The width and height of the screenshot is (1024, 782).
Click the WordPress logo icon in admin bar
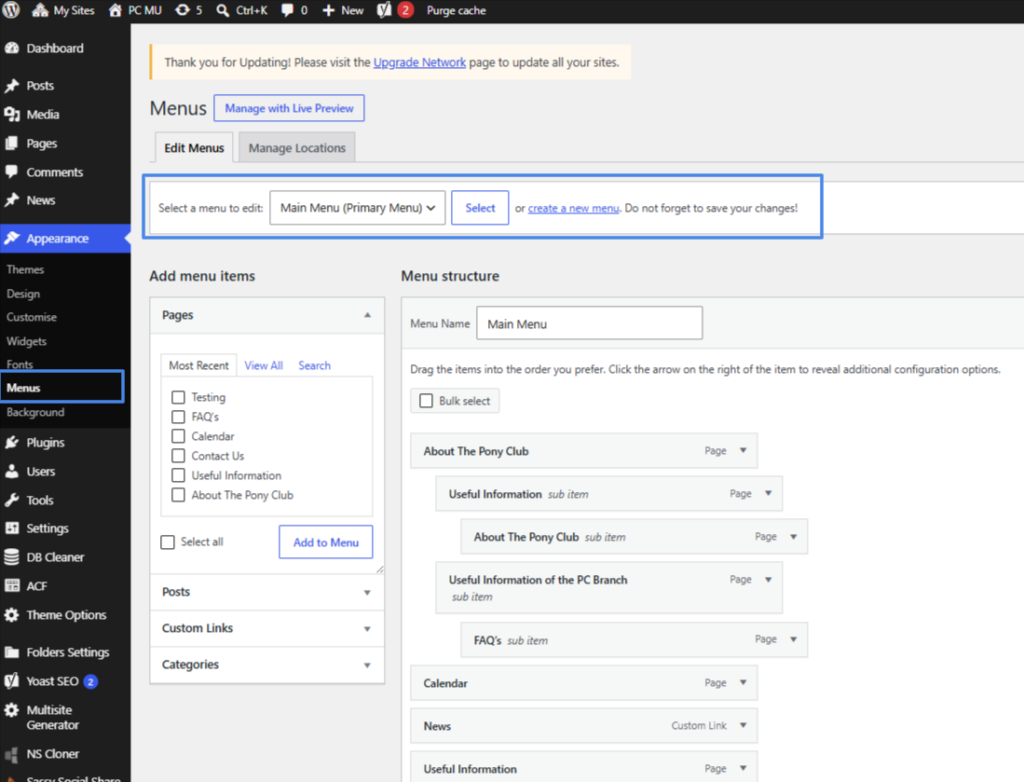pyautogui.click(x=11, y=10)
